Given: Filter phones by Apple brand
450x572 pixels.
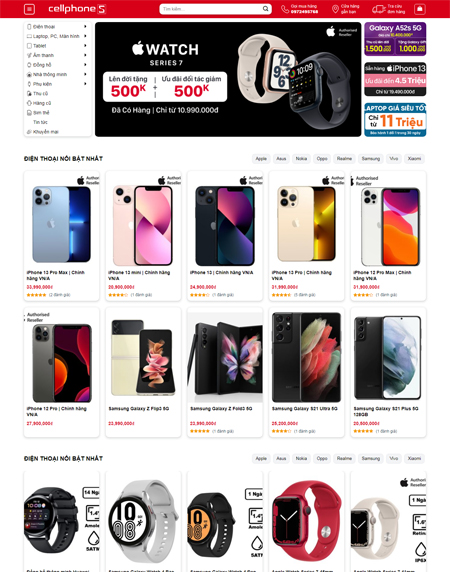Looking at the screenshot, I should point(261,159).
